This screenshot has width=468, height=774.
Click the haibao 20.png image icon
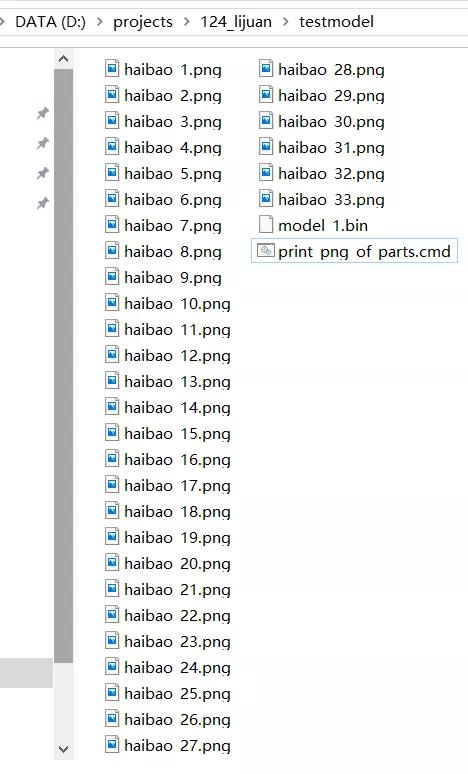tap(112, 563)
